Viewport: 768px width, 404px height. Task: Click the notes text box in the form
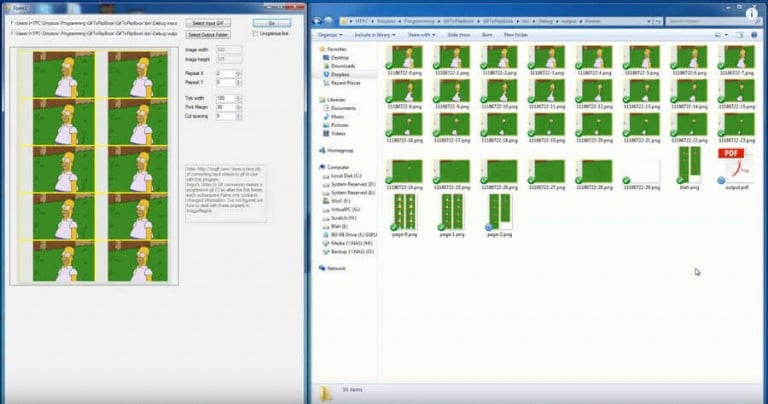click(226, 193)
